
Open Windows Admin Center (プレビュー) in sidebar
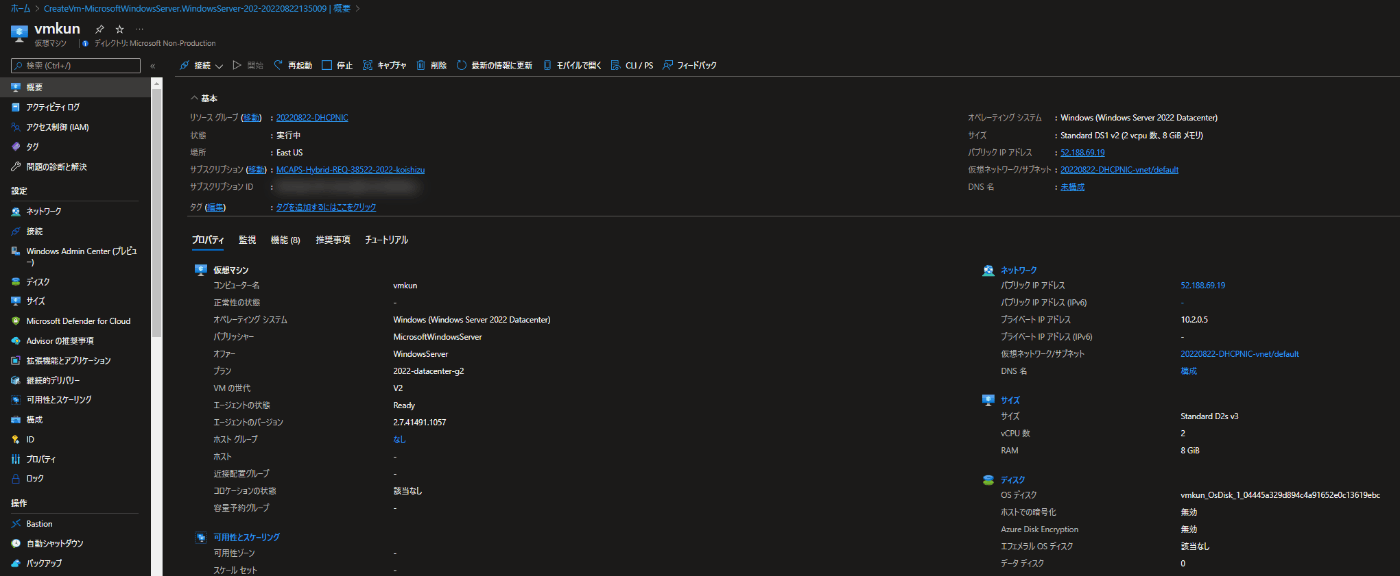coord(75,256)
